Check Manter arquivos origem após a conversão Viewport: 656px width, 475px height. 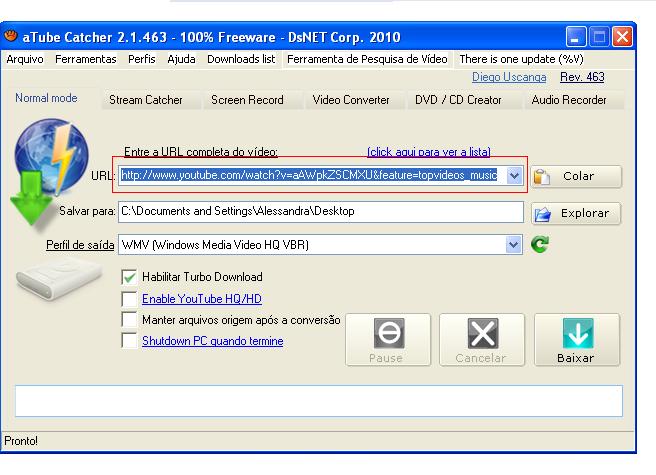click(128, 320)
